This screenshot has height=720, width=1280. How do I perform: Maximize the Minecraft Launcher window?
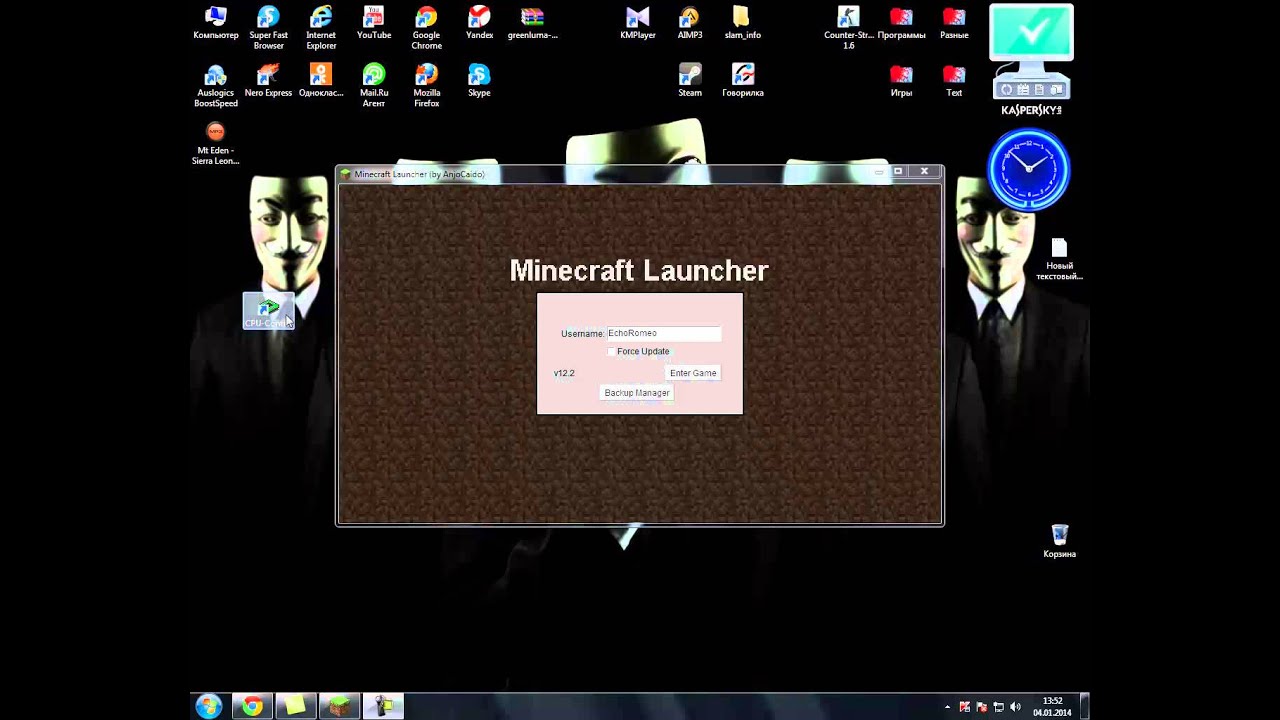898,172
